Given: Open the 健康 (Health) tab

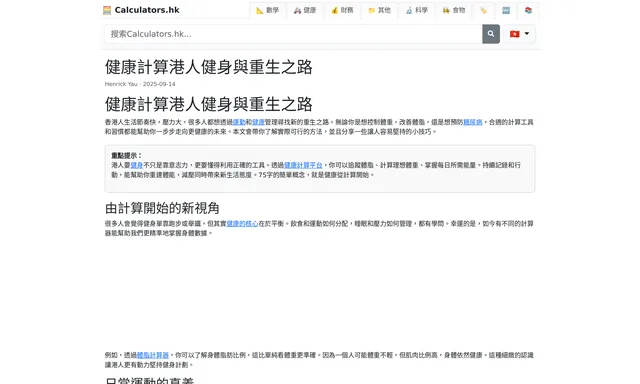Looking at the screenshot, I should [305, 10].
